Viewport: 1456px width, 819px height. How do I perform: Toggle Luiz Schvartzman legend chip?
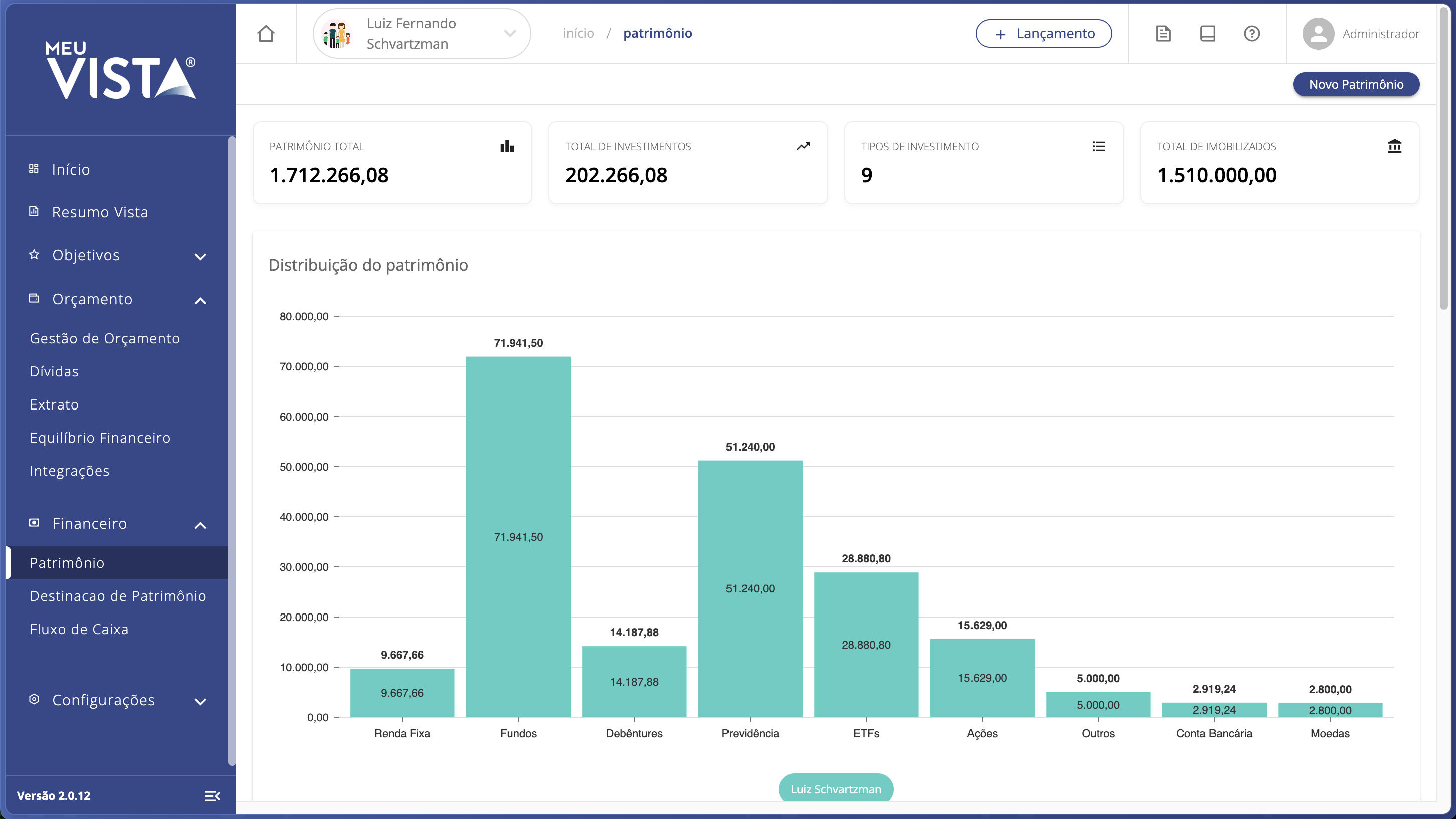coord(835,788)
